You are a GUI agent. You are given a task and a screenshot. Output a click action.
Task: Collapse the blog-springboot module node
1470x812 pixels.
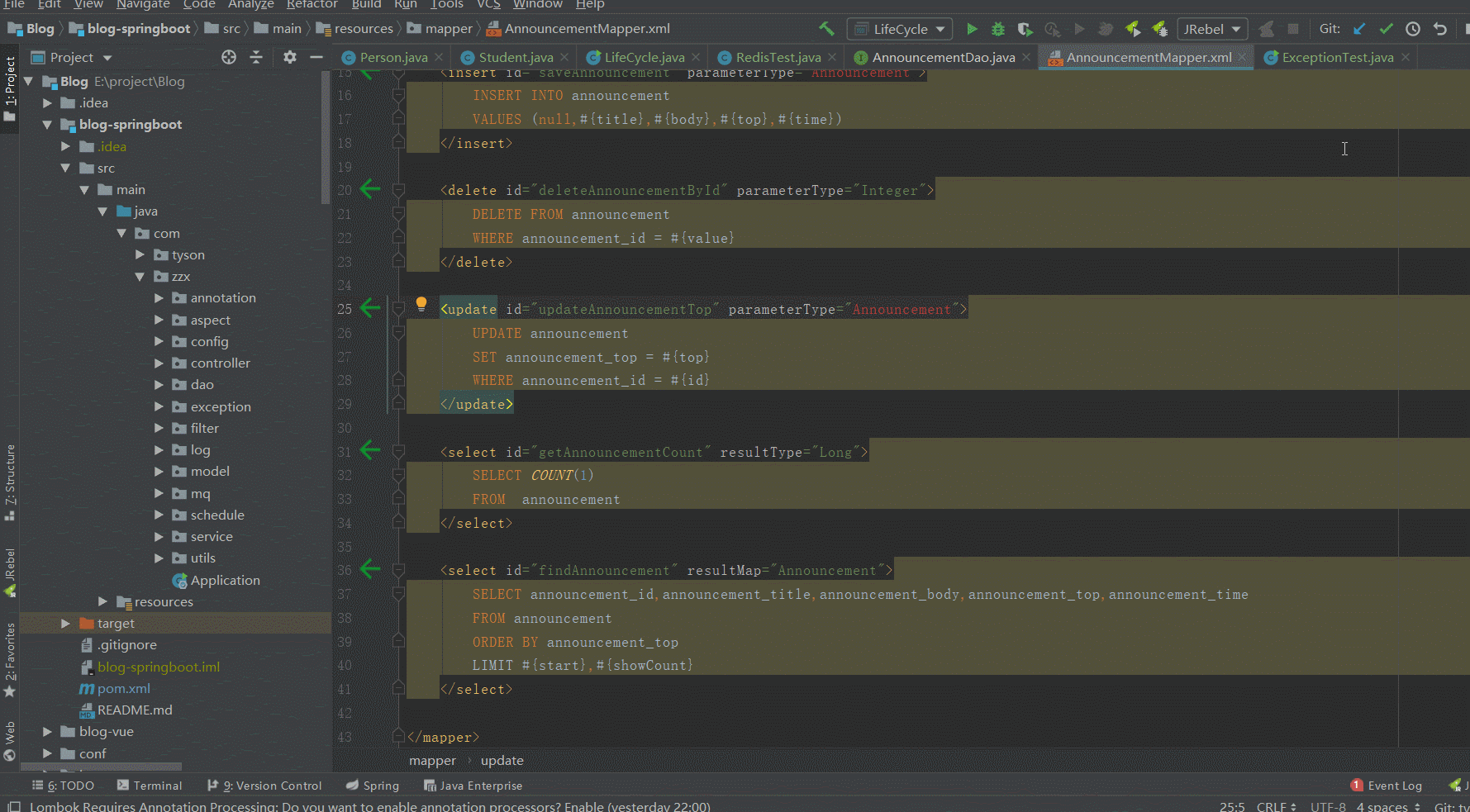tap(47, 125)
